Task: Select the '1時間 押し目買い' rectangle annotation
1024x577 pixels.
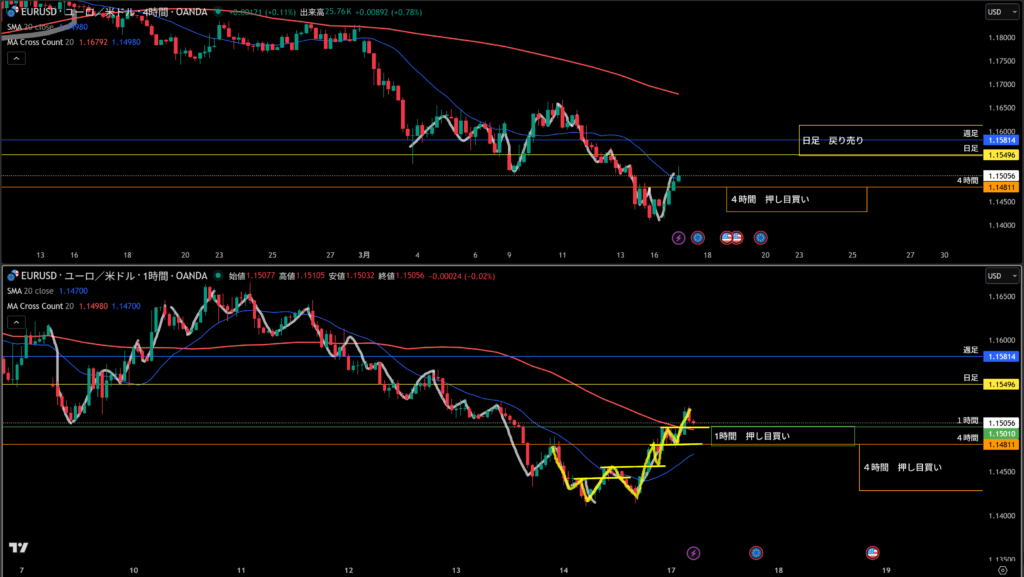Action: [x=782, y=436]
